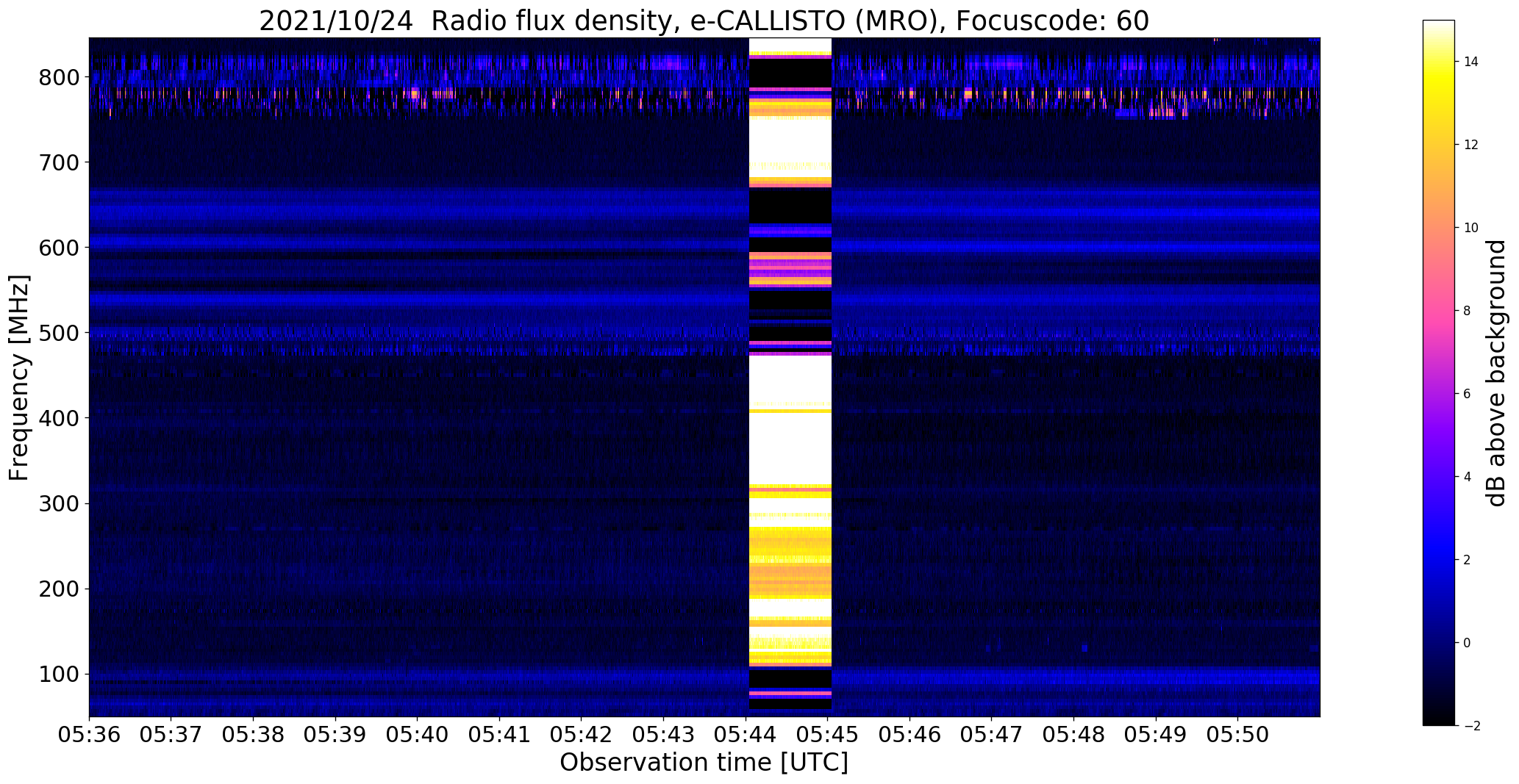Click the colorbar tick value 6
This screenshot has height=784, width=1519.
(x=1468, y=394)
